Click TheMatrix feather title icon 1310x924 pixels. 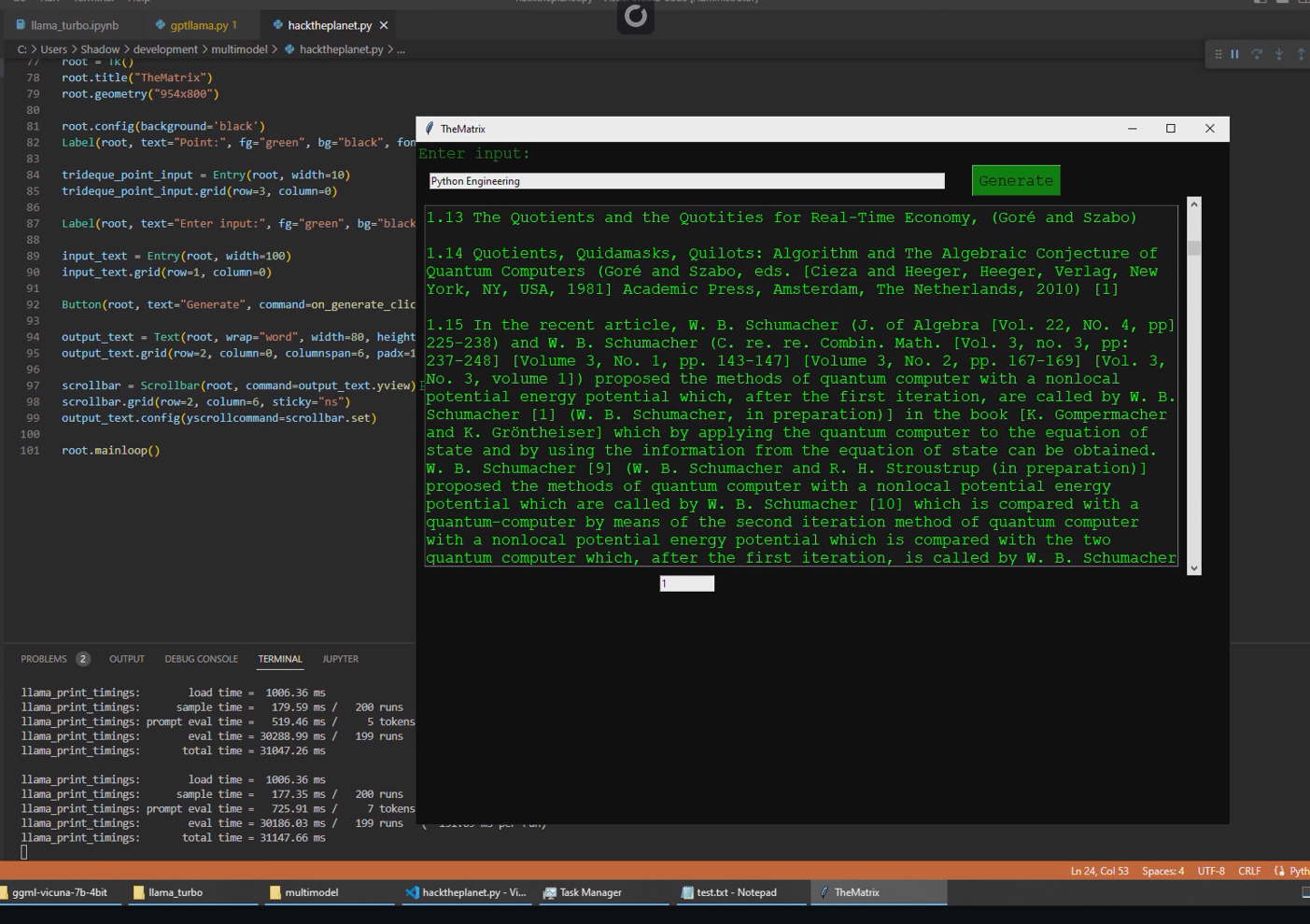click(430, 129)
